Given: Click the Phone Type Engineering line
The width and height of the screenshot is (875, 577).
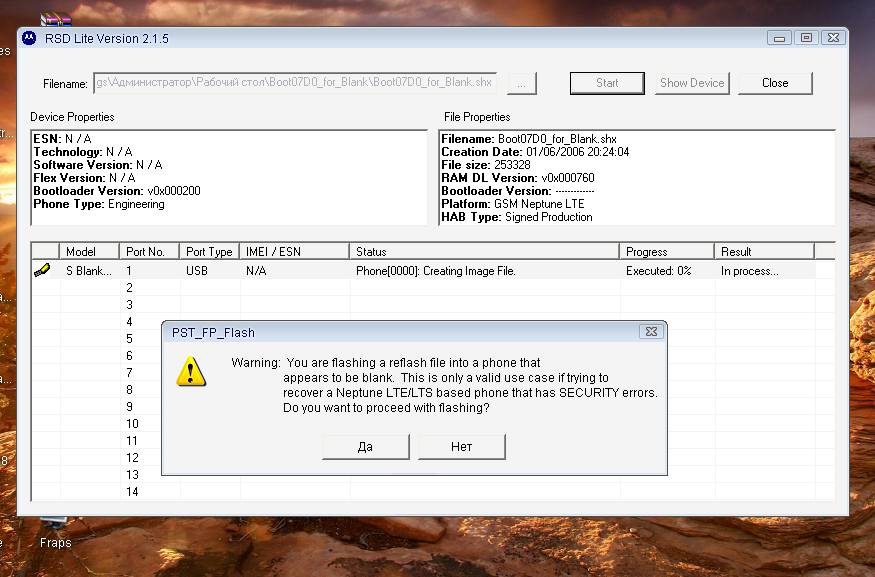Looking at the screenshot, I should 99,204.
